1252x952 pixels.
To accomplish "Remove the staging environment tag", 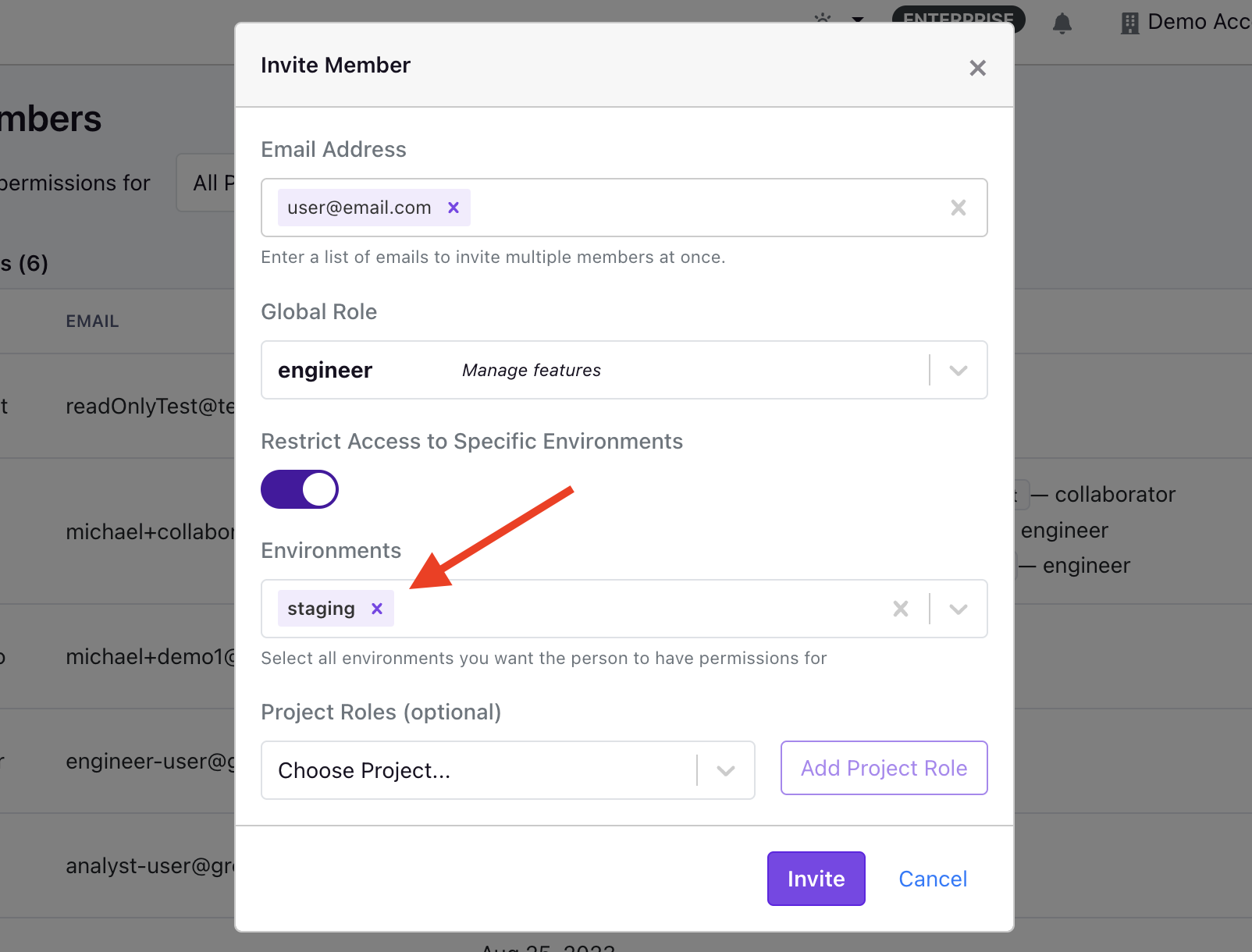I will (377, 609).
